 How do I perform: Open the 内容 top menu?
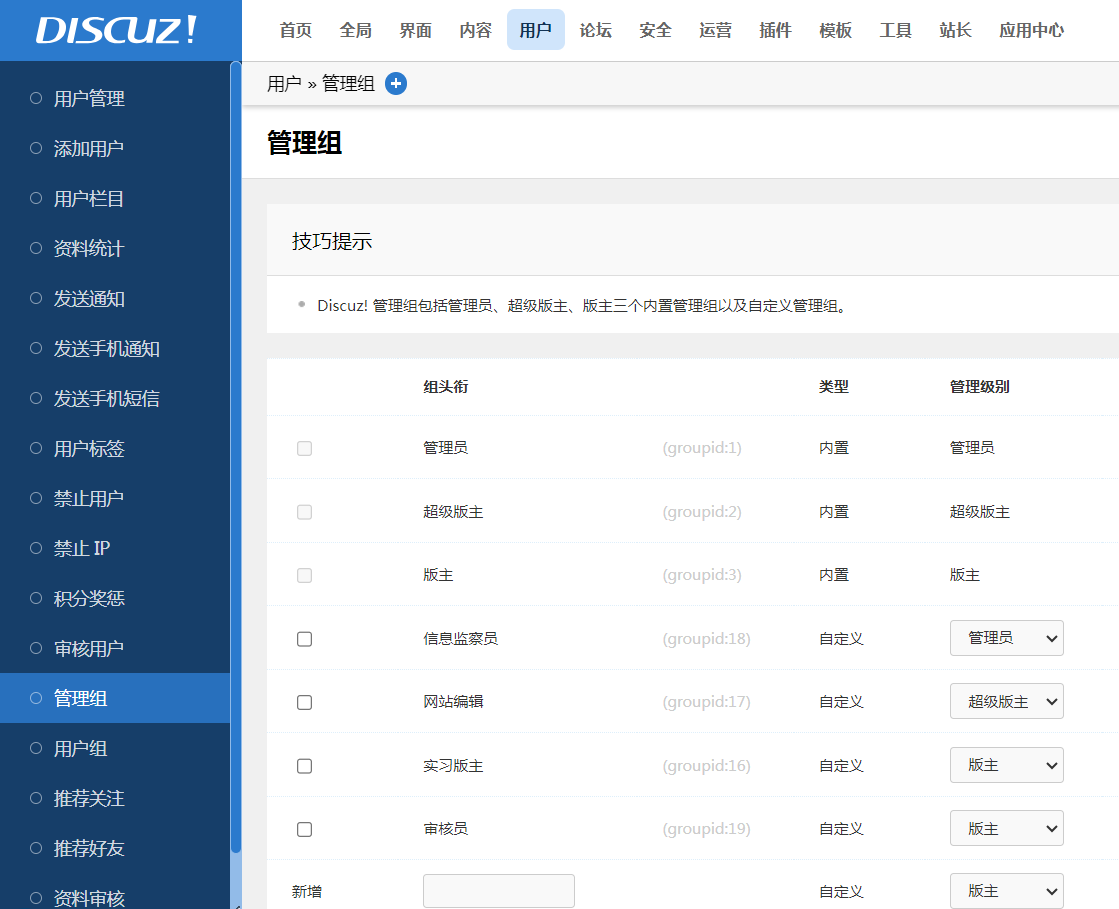coord(476,30)
